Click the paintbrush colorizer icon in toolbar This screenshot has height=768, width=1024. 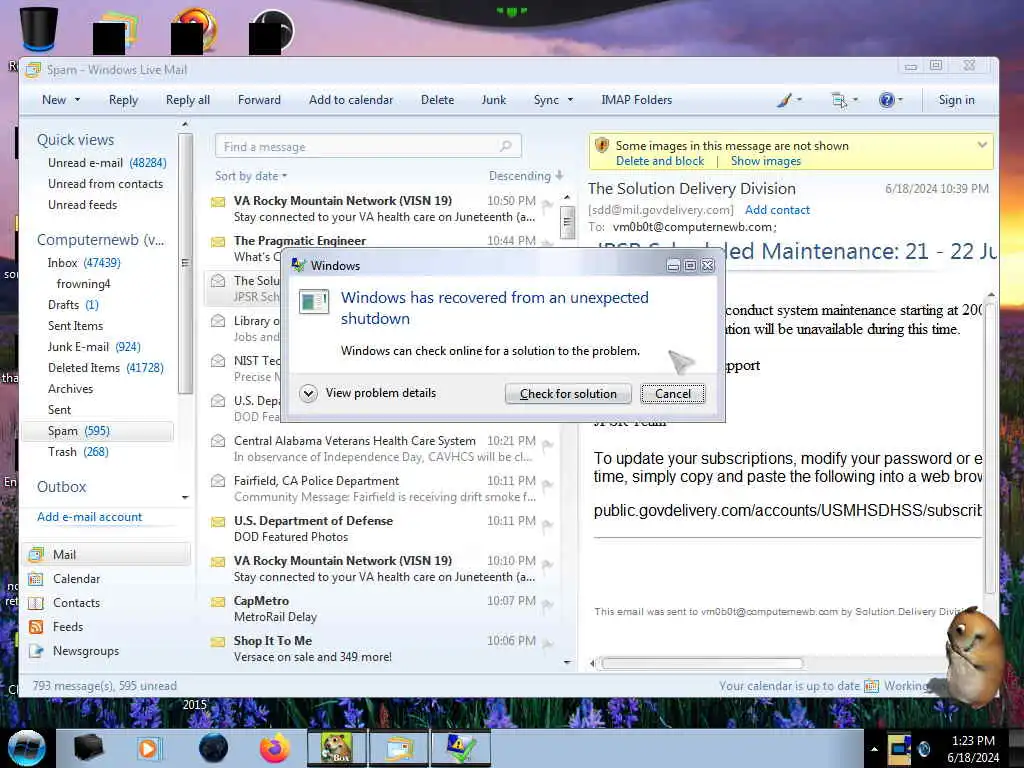pos(784,100)
